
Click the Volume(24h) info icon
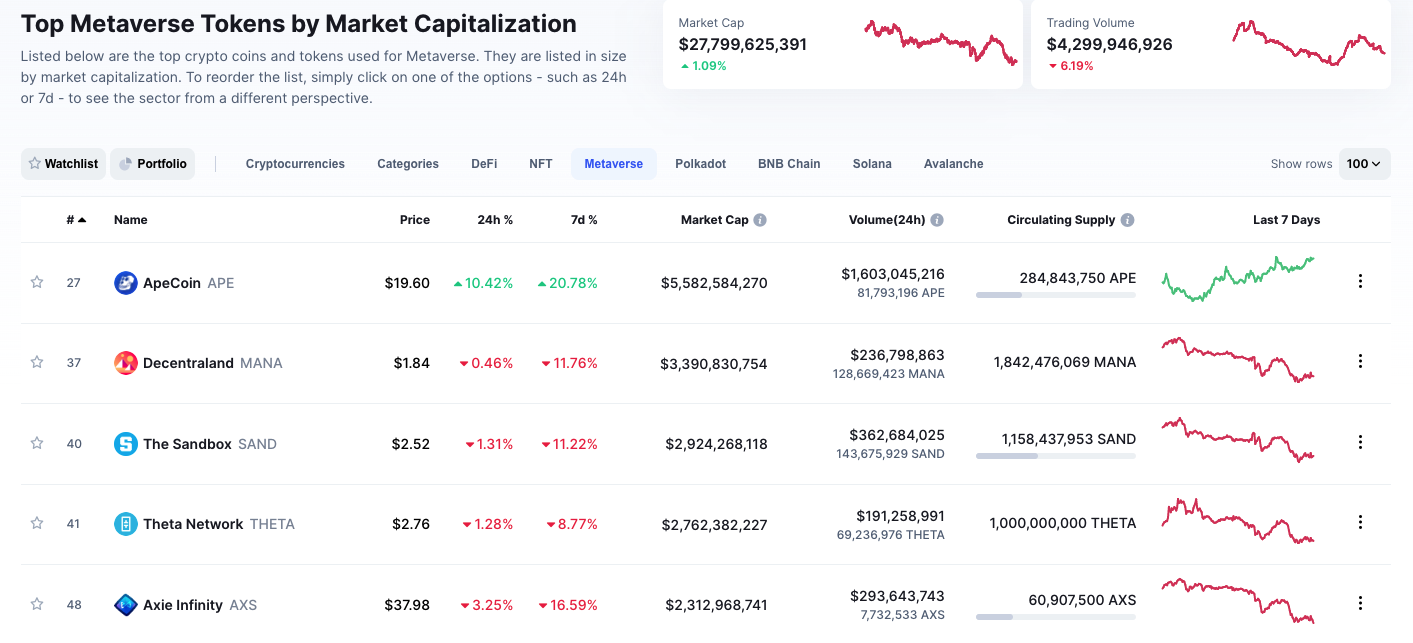[937, 220]
